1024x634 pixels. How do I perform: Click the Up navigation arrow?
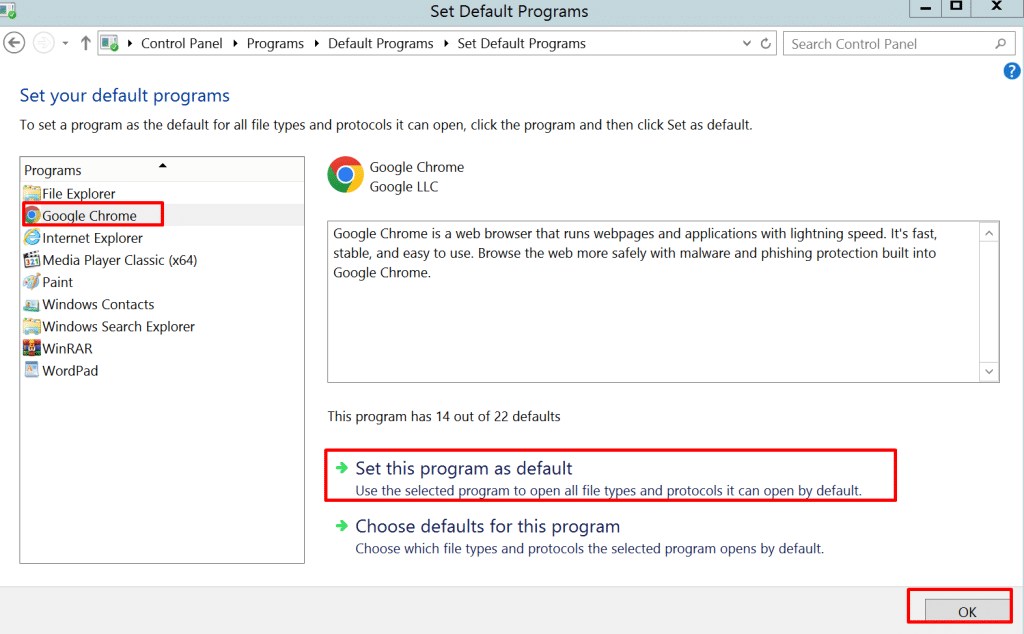[86, 43]
